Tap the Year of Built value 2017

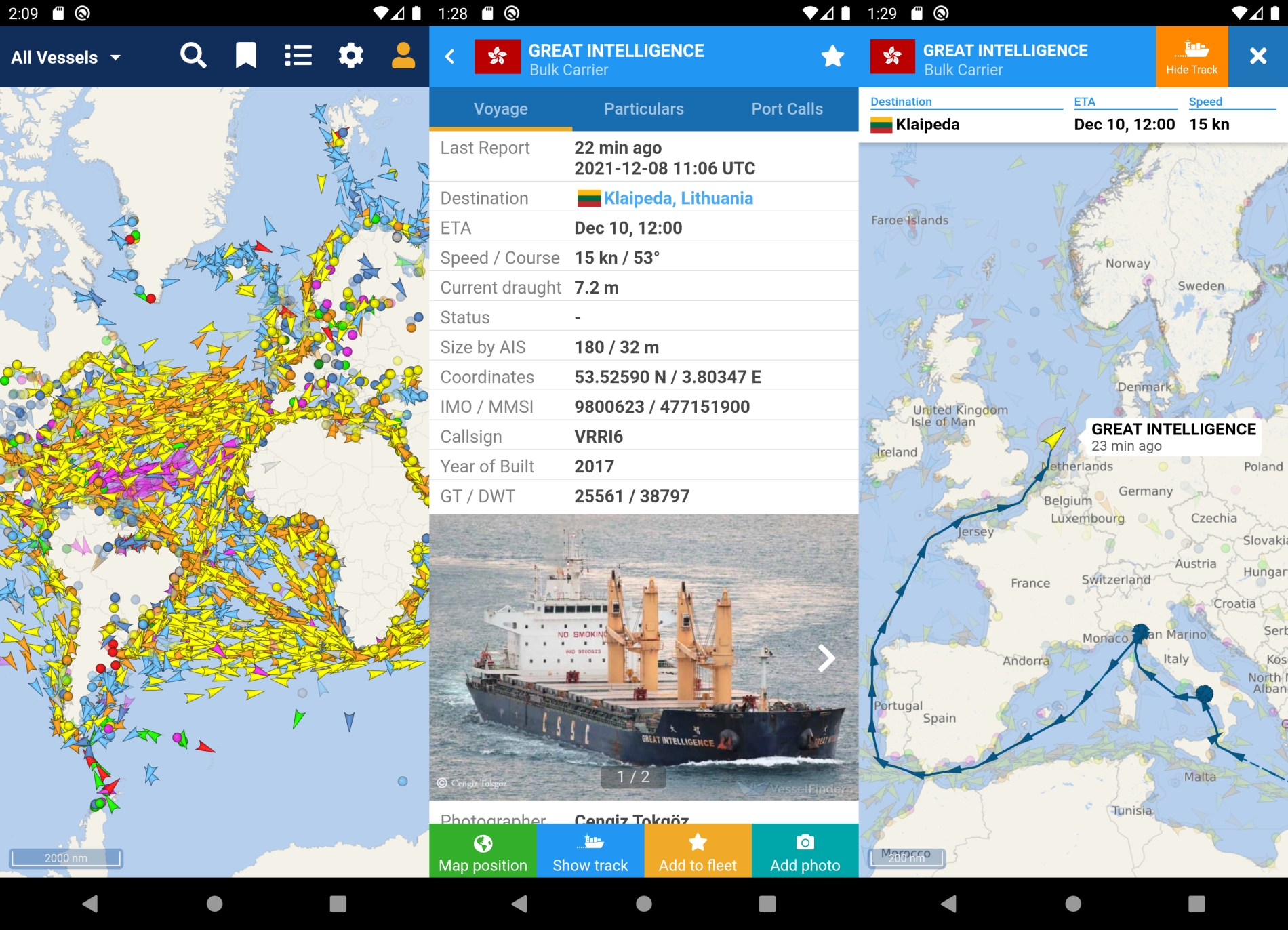point(594,466)
